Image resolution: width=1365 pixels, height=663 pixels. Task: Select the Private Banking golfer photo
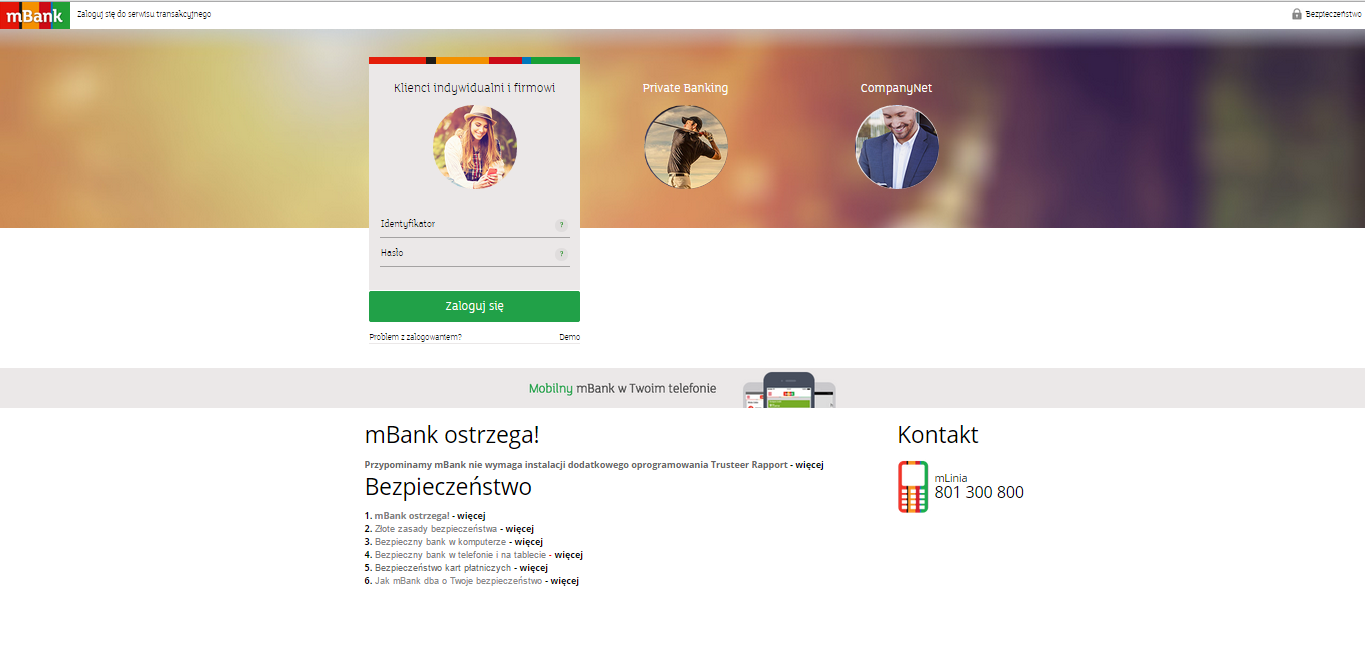(x=686, y=147)
